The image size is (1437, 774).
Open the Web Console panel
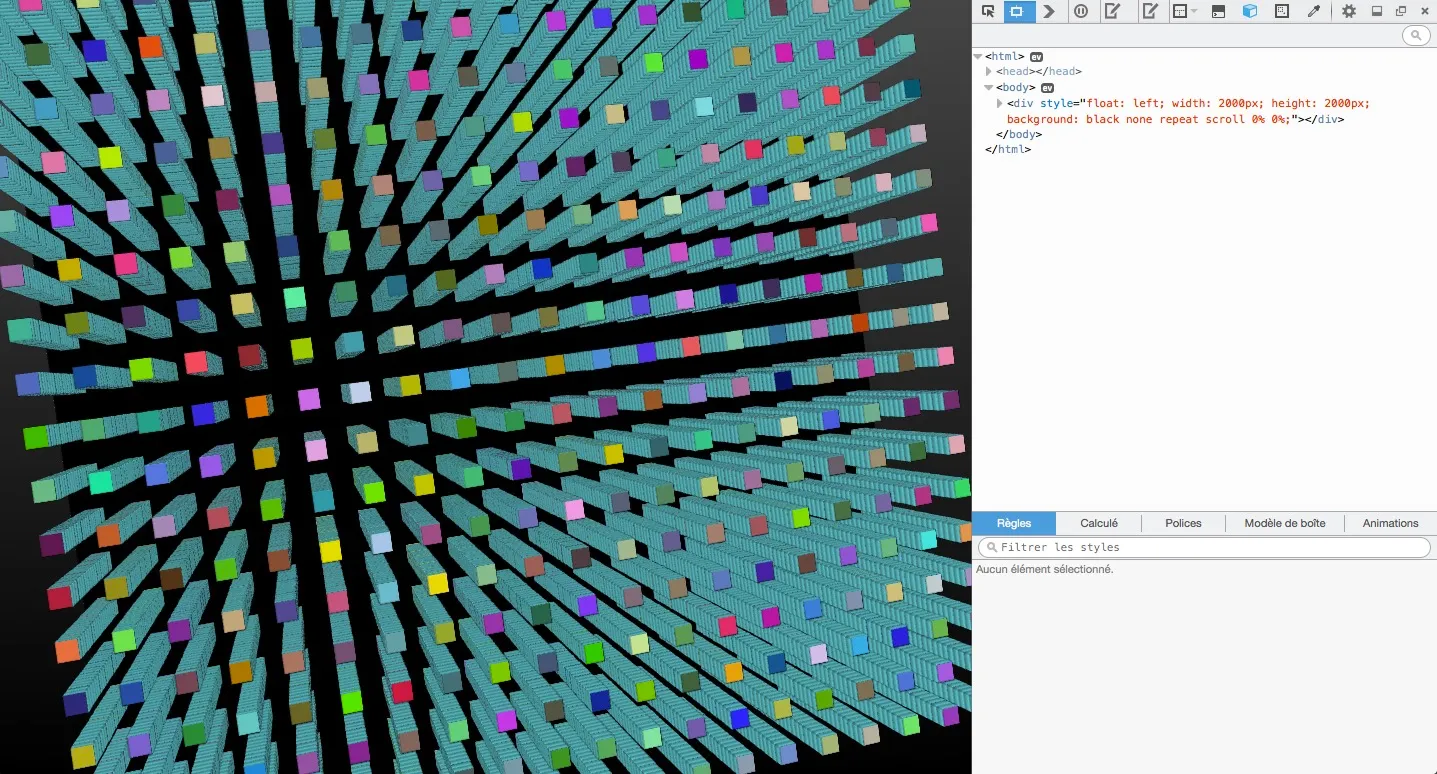(1048, 11)
